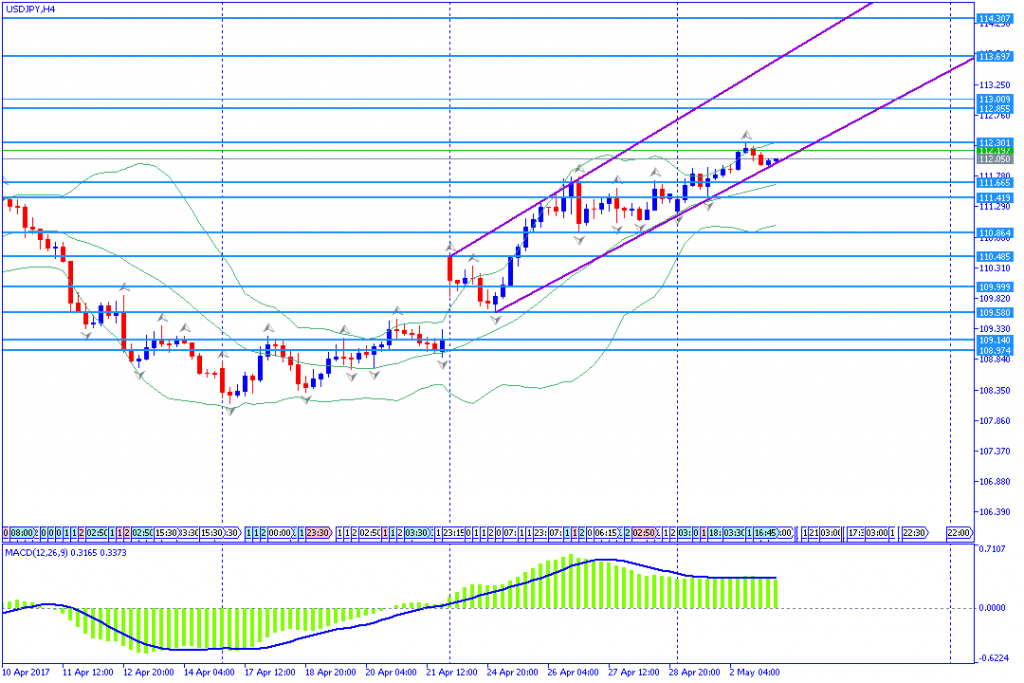1024x683 pixels.
Task: Click the 109.580 price level label
Action: pyautogui.click(x=993, y=312)
